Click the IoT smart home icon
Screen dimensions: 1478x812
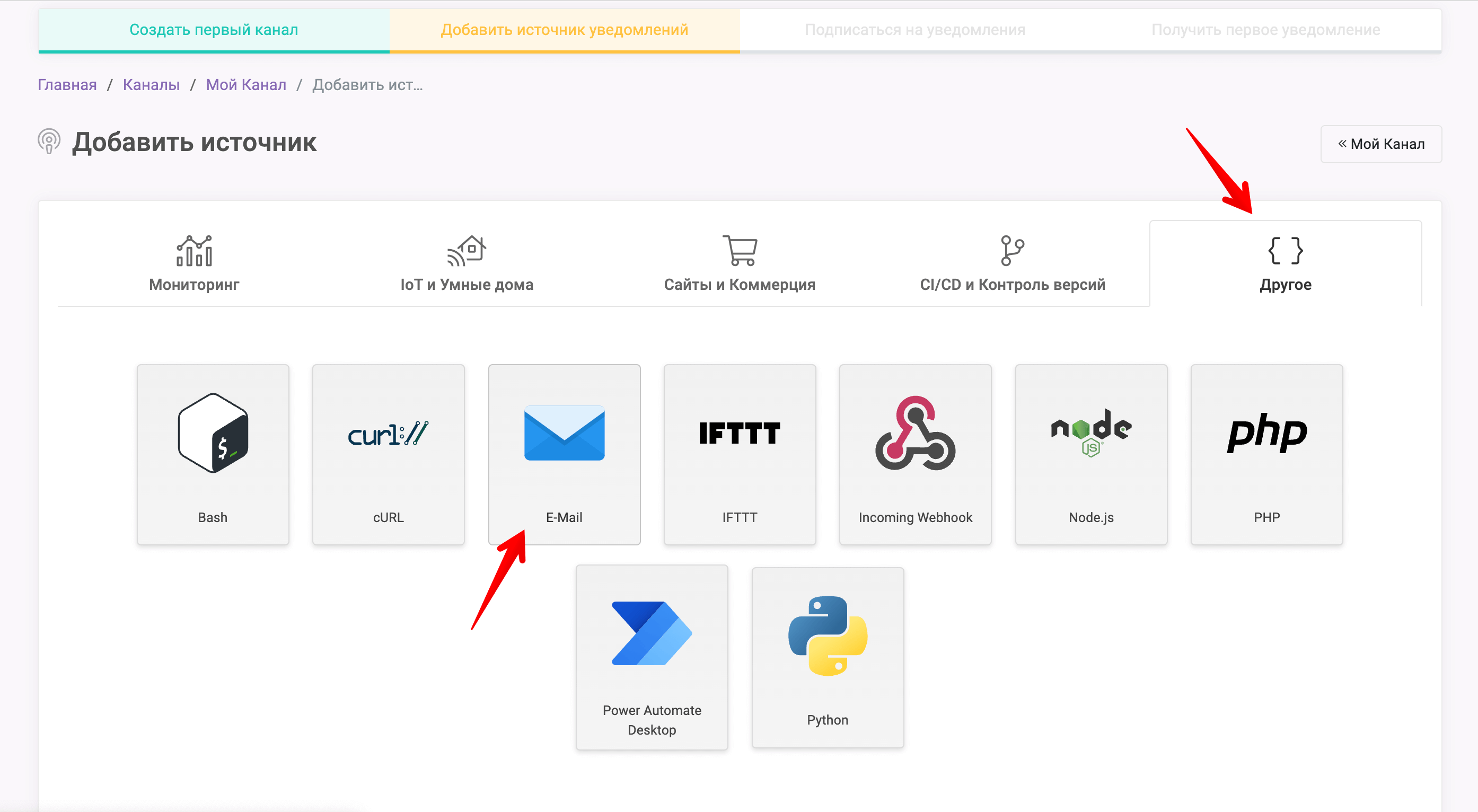click(467, 251)
